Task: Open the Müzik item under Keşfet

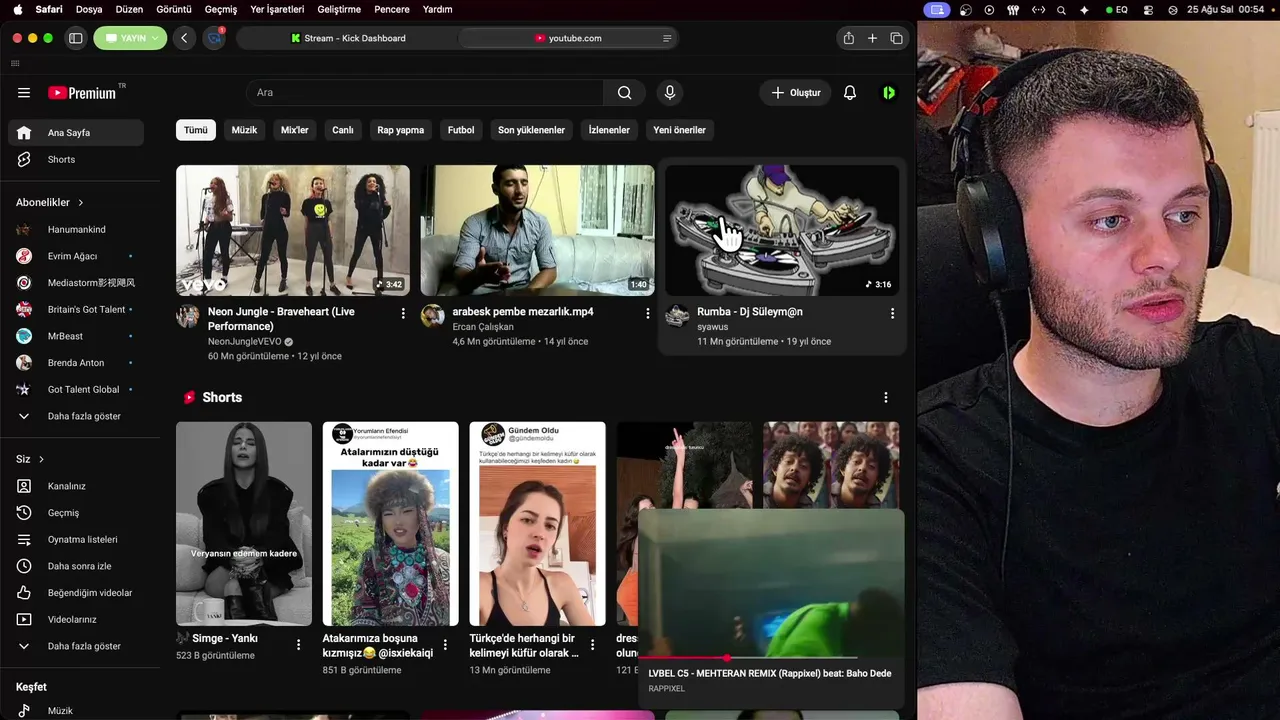Action: [76, 711]
